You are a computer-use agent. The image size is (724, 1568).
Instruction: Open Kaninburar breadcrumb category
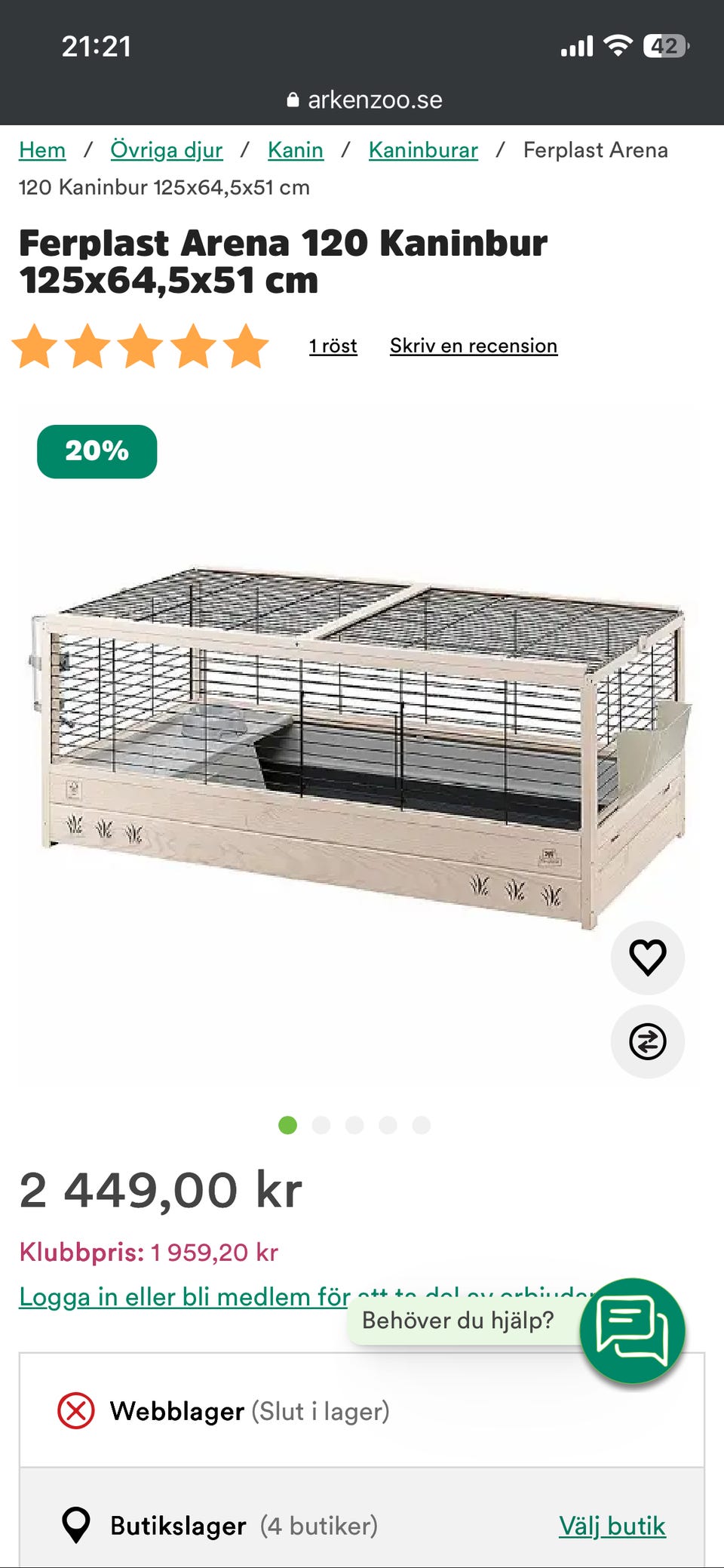point(423,150)
